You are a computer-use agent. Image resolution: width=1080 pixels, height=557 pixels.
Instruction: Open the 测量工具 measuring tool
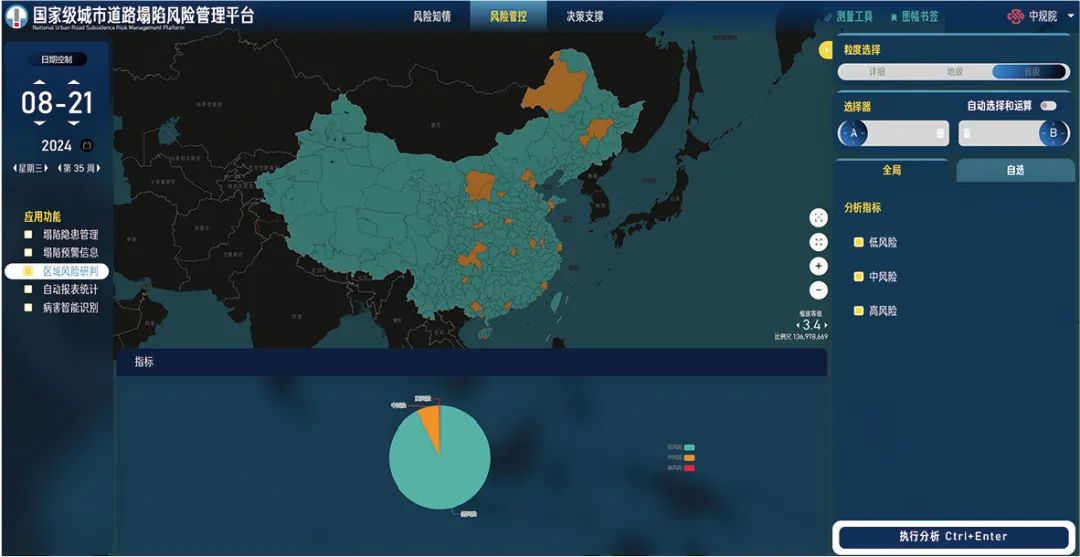point(849,17)
